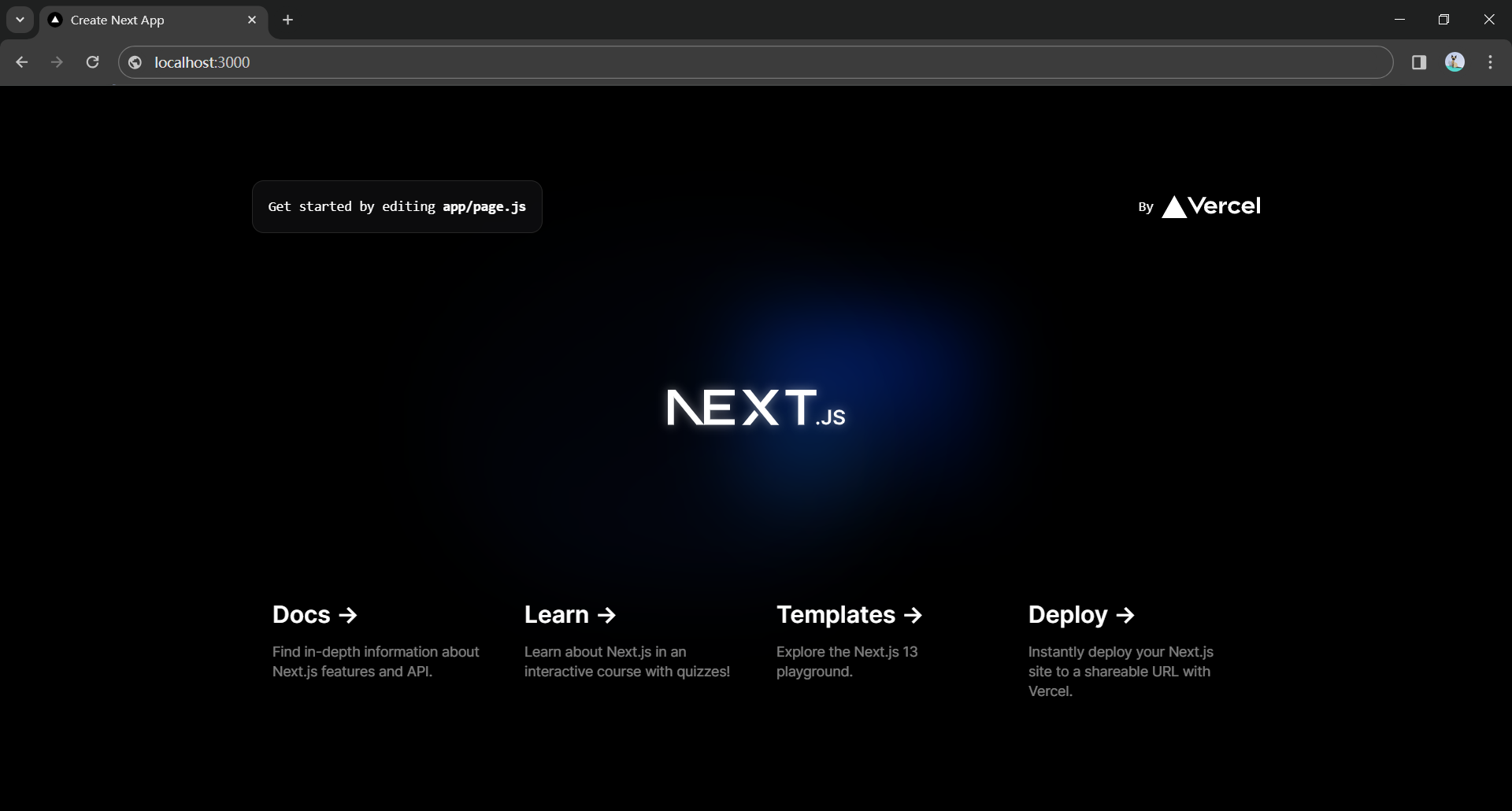
Task: Restore down the browser window
Action: (x=1443, y=20)
